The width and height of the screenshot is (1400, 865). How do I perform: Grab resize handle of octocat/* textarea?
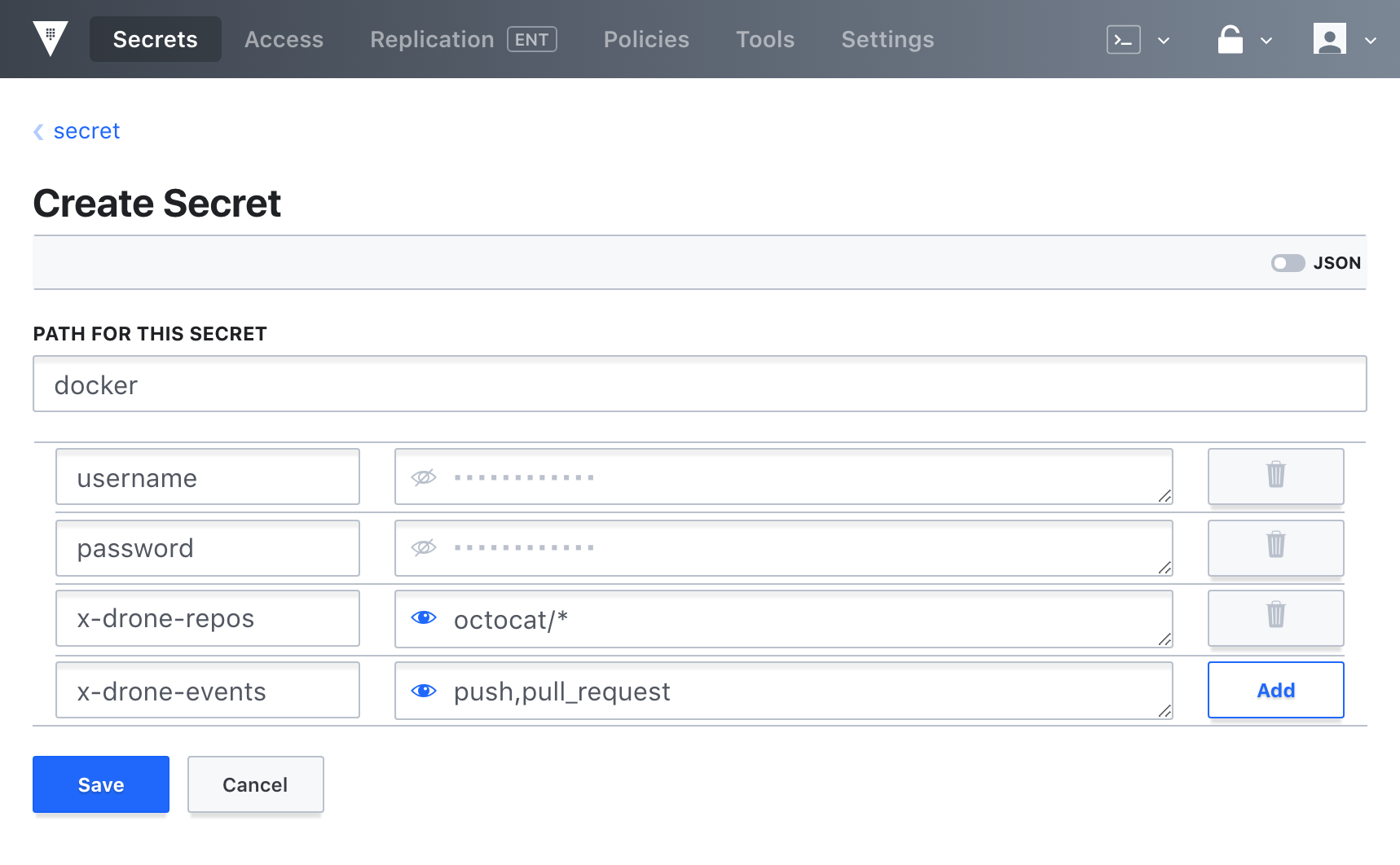pos(1164,639)
